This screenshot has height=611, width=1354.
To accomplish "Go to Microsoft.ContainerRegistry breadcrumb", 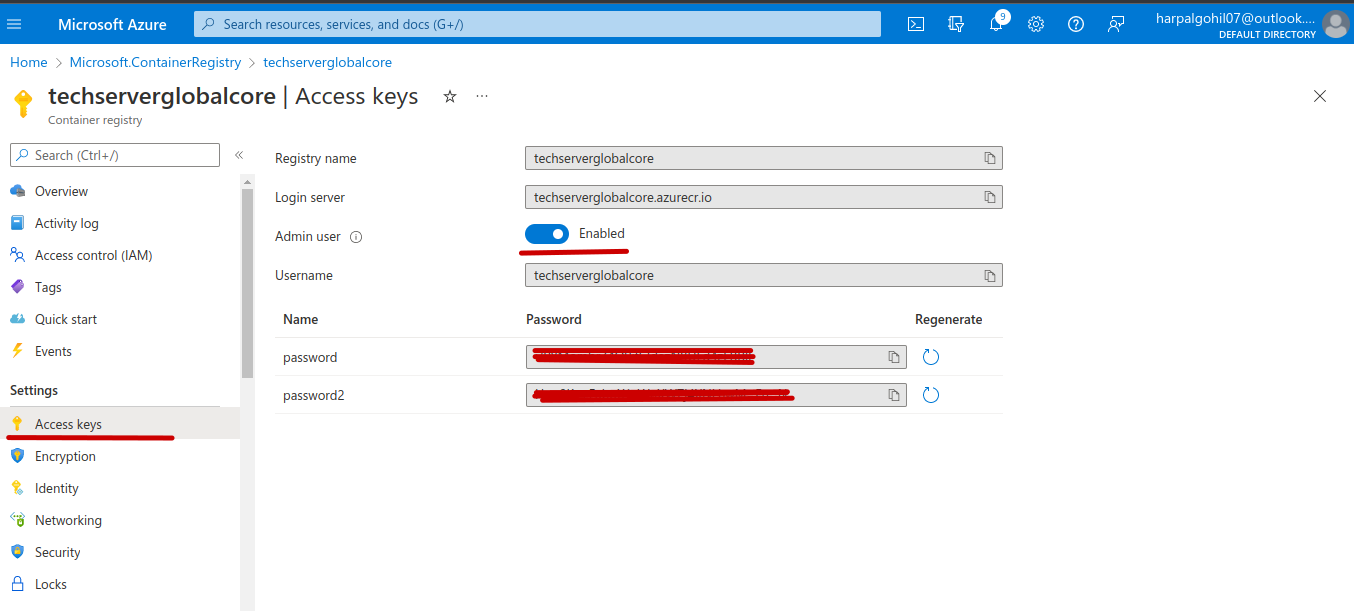I will [155, 62].
